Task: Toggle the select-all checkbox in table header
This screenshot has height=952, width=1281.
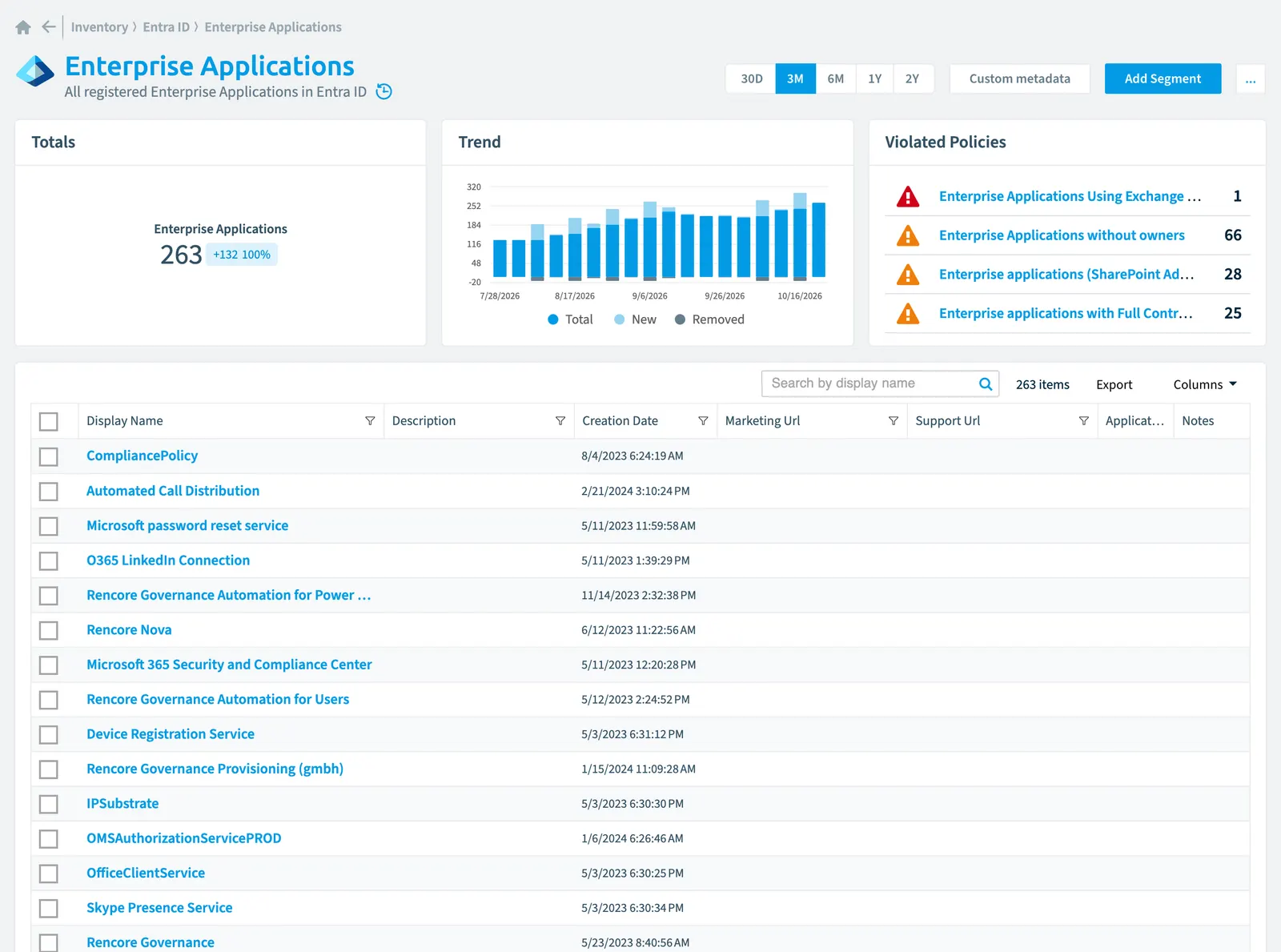Action: (49, 421)
